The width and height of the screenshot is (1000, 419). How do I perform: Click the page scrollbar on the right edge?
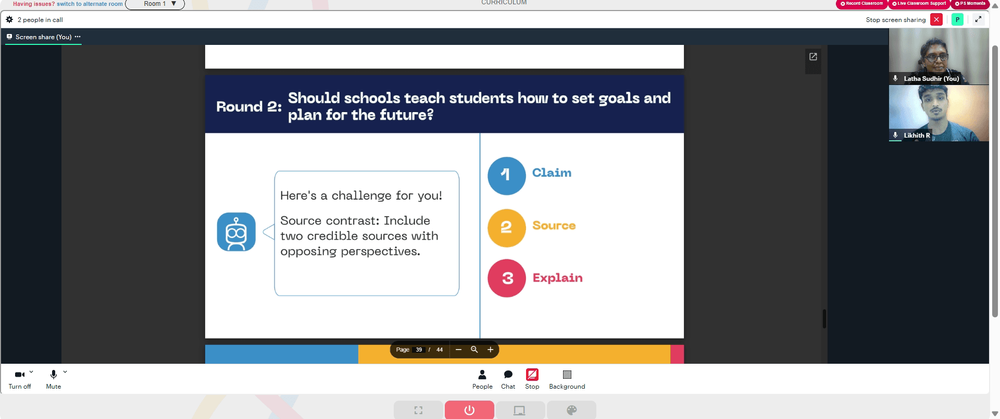click(x=995, y=180)
